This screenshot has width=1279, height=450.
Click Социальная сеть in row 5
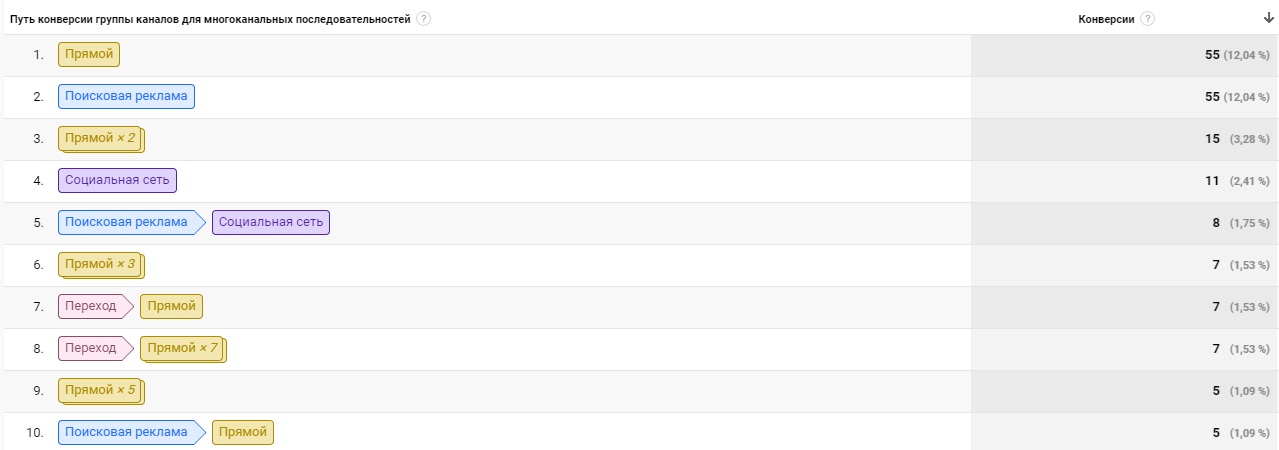[x=271, y=222]
